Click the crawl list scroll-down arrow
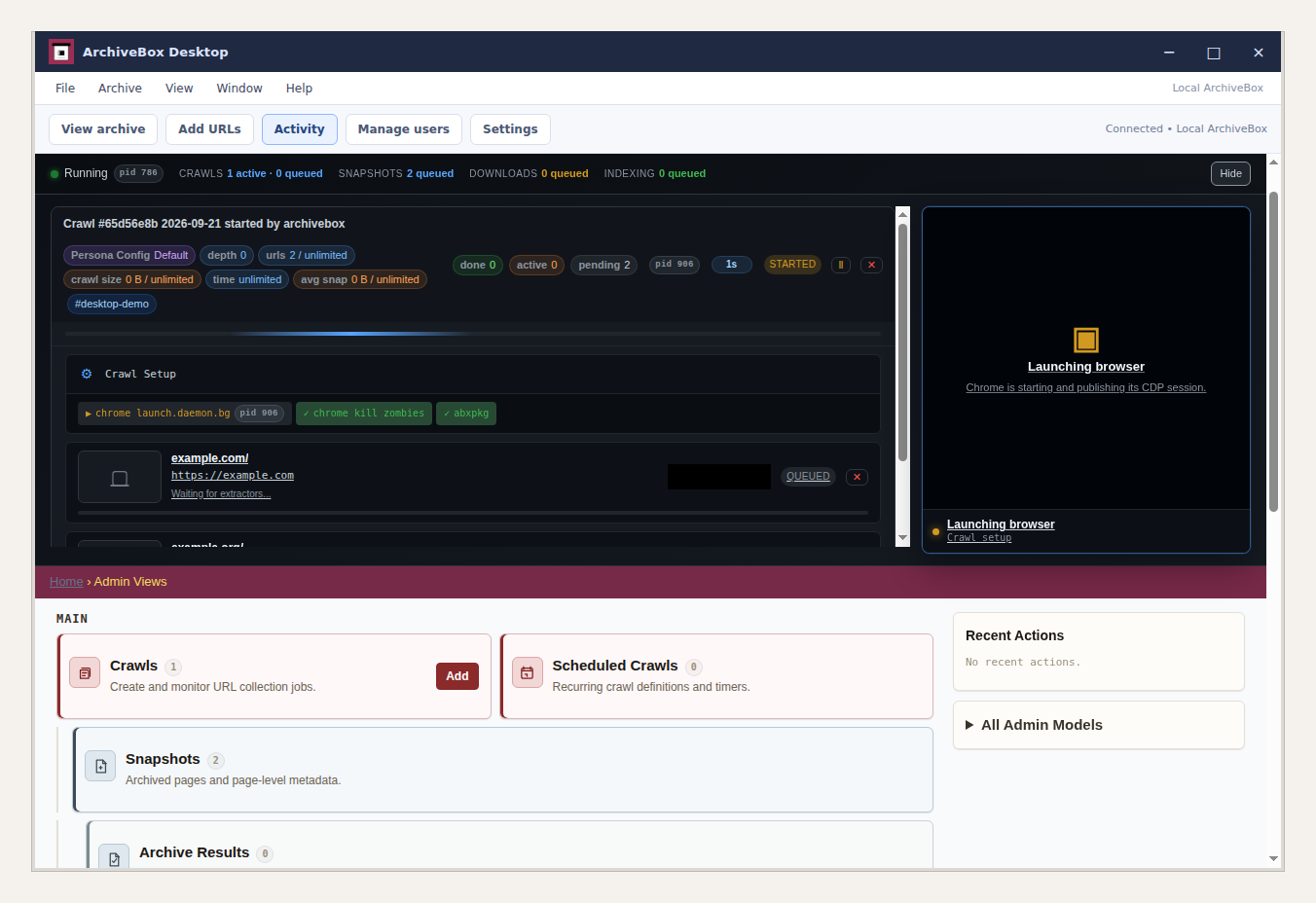Screen dimensions: 1316x903 pyautogui.click(x=902, y=538)
